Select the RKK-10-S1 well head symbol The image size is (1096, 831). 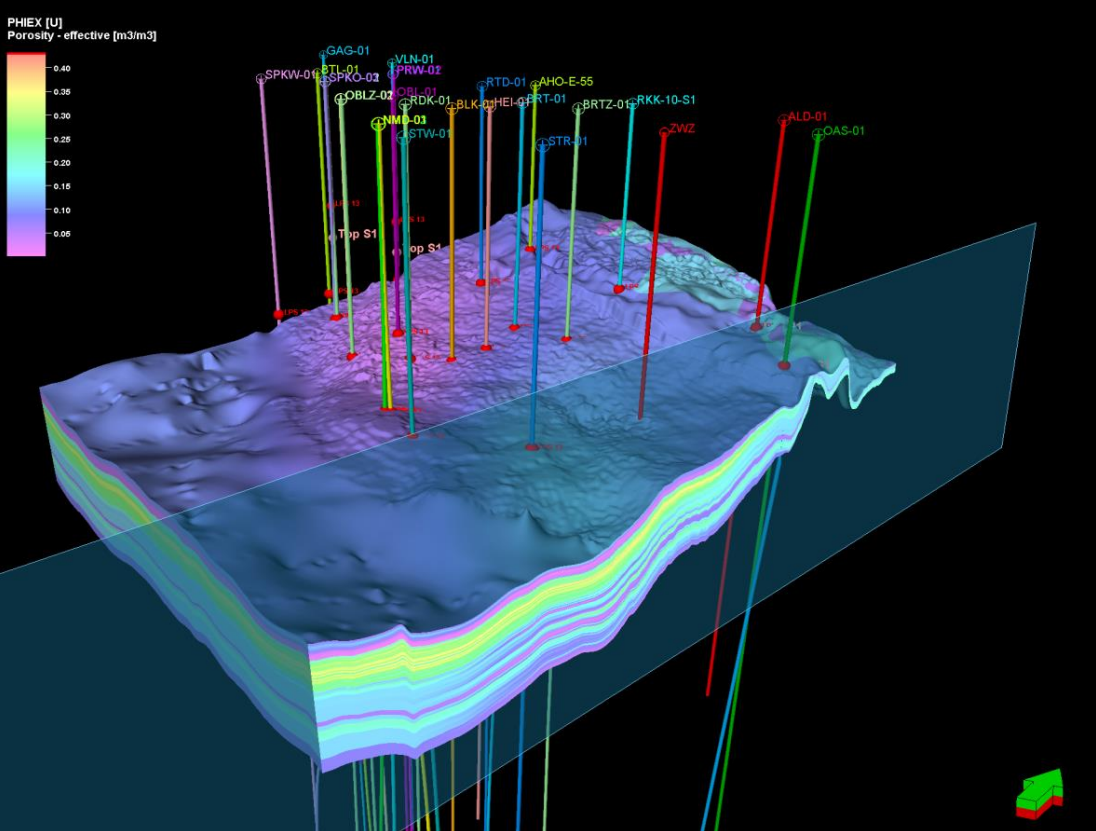pyautogui.click(x=633, y=104)
